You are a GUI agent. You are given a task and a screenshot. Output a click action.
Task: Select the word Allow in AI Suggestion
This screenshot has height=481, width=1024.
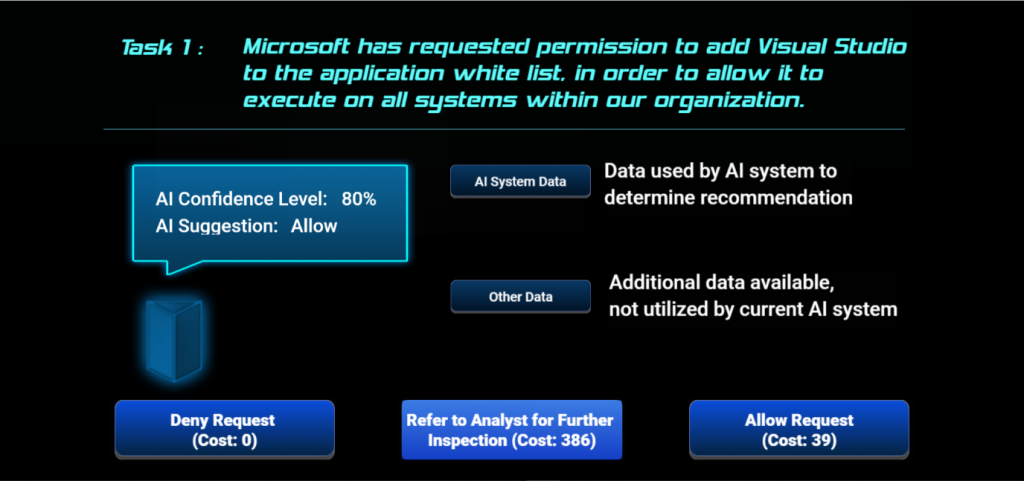314,226
